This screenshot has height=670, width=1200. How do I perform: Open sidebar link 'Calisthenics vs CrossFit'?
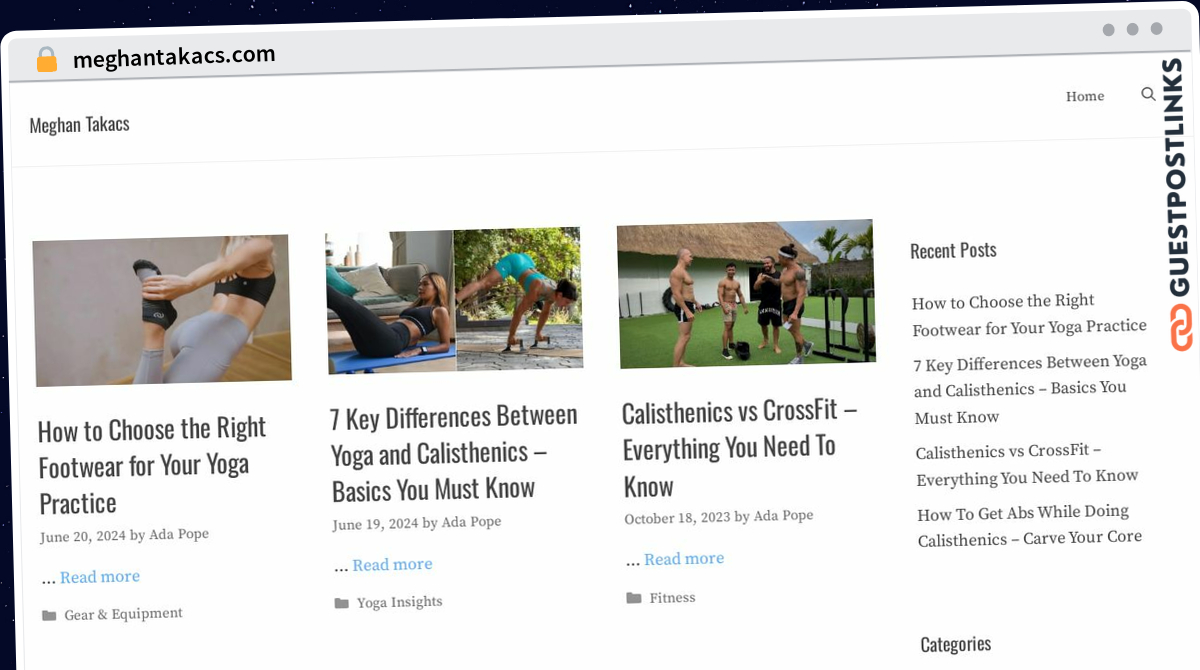[x=1027, y=465]
